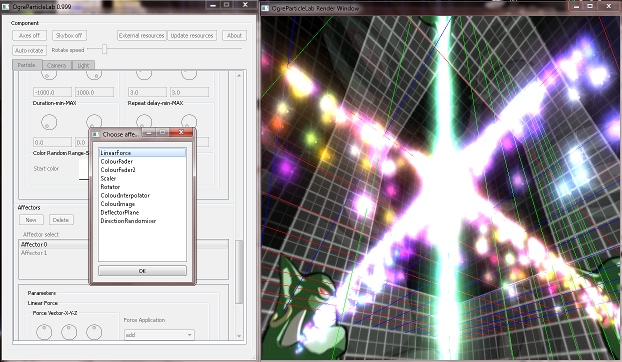Click the Duration min knob dial

tap(49, 122)
